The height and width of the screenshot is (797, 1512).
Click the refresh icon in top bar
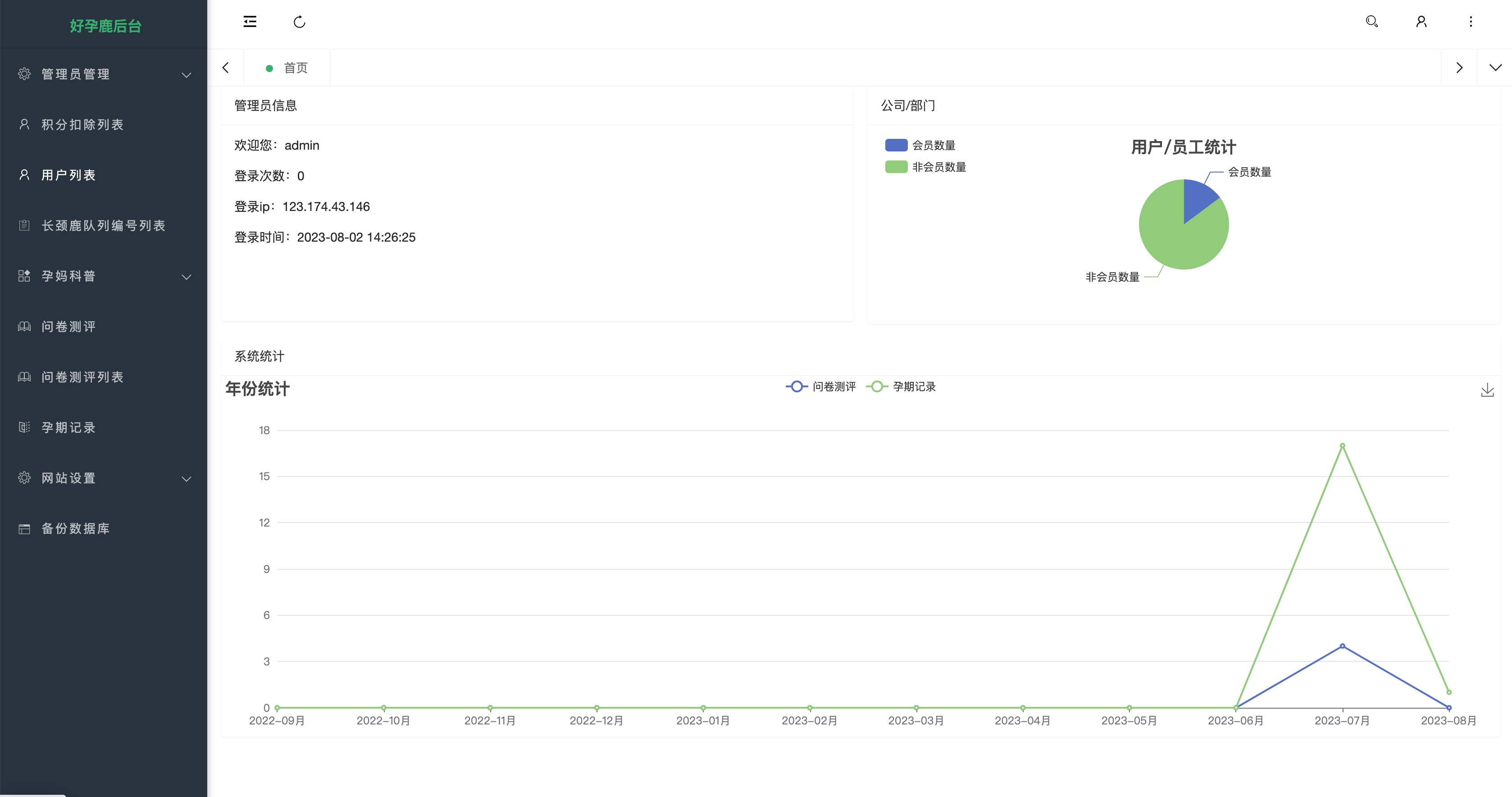click(x=299, y=22)
